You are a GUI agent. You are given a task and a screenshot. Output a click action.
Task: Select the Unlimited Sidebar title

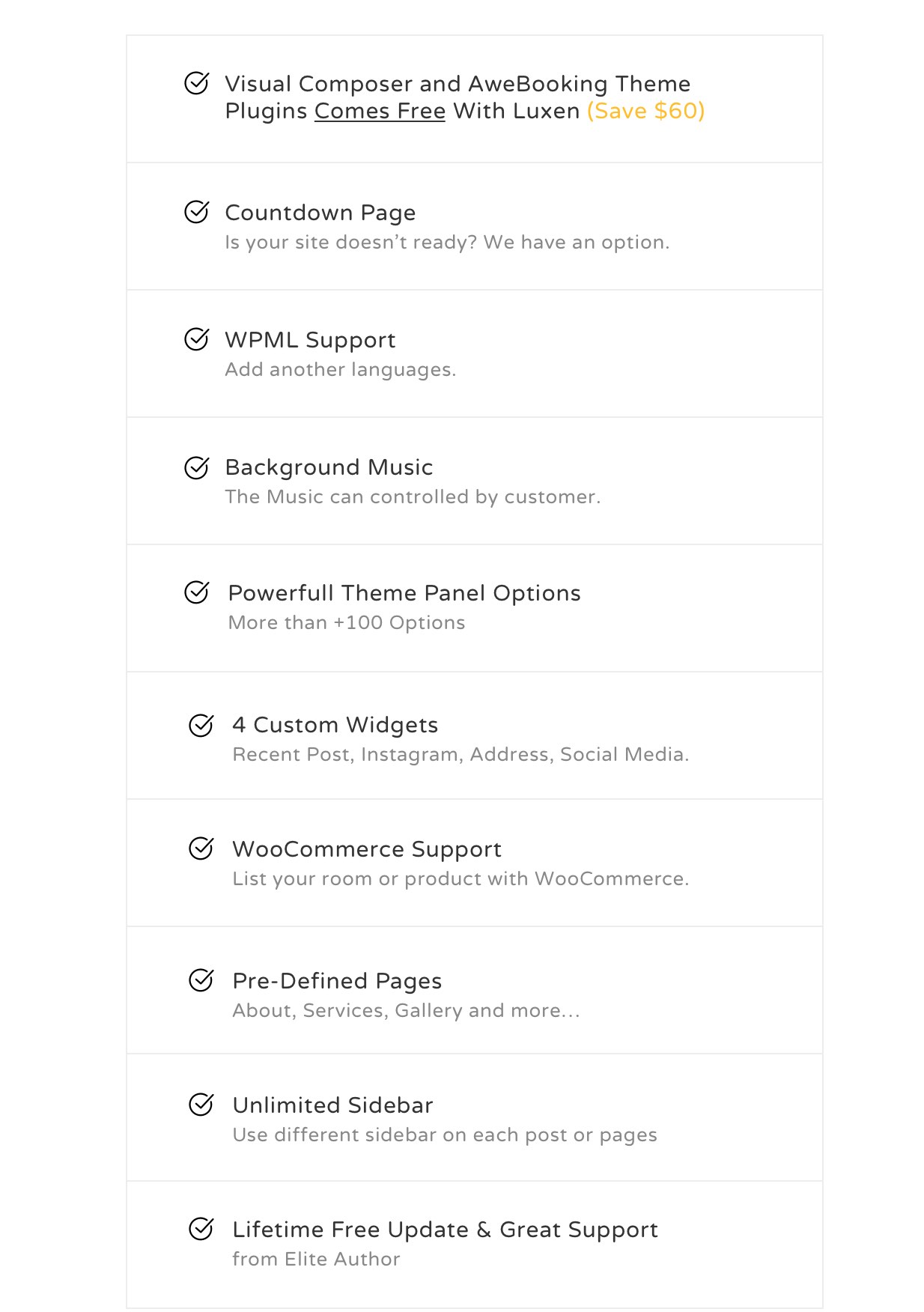(333, 1105)
